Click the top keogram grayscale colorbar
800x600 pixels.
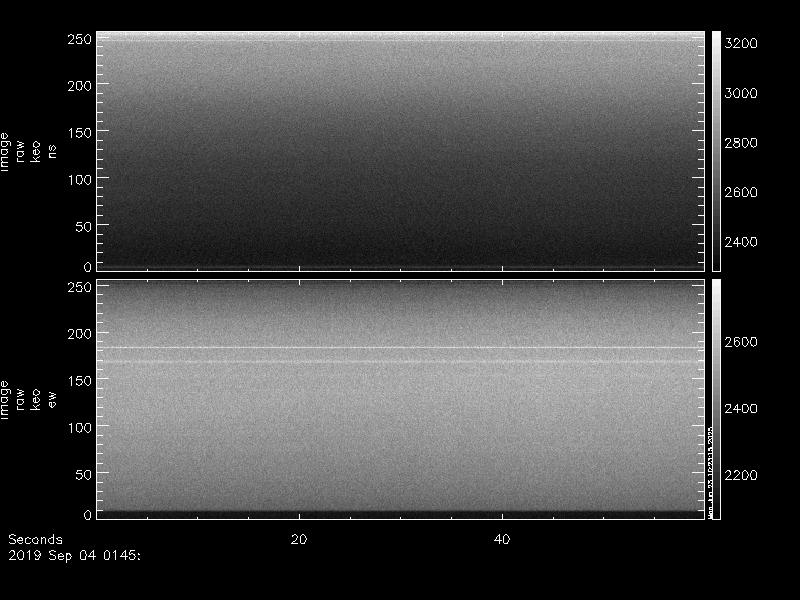click(x=716, y=151)
